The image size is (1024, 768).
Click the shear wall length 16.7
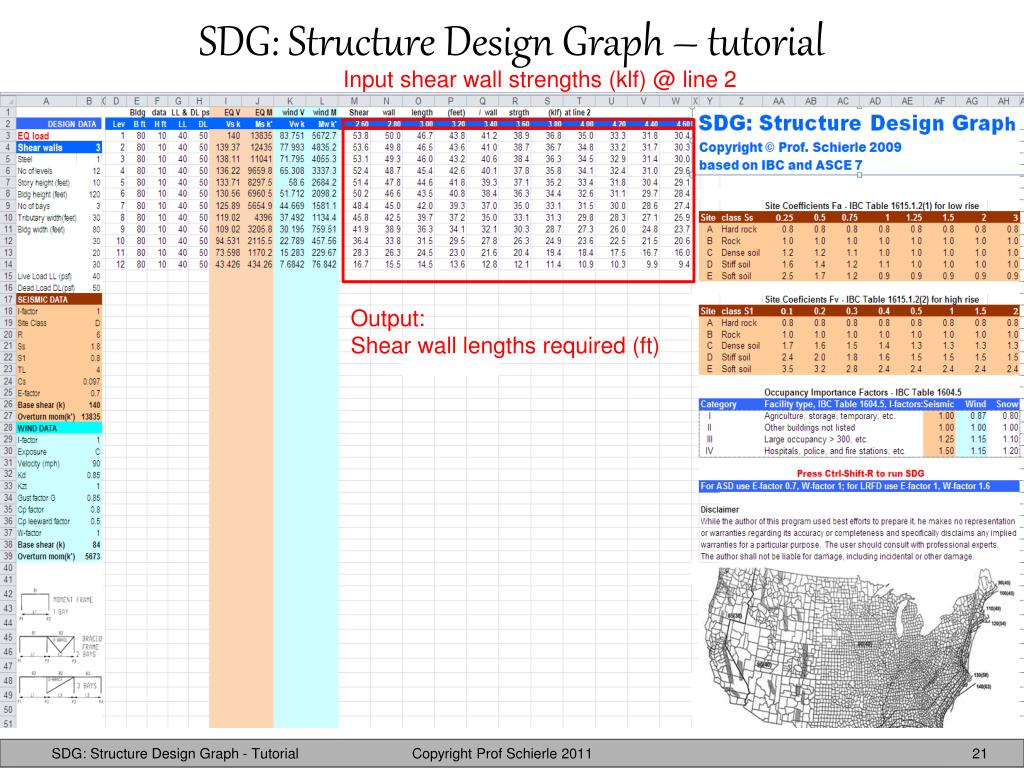(360, 264)
